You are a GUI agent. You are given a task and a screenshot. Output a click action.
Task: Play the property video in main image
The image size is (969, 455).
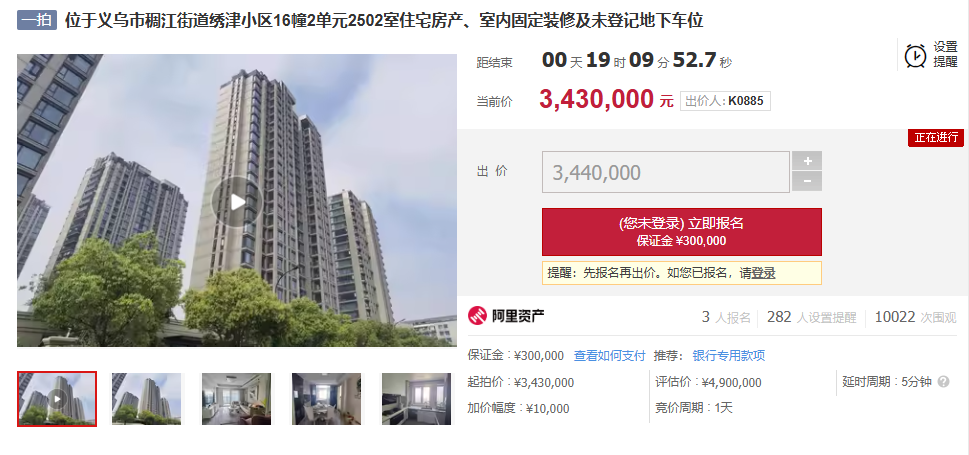(x=237, y=202)
